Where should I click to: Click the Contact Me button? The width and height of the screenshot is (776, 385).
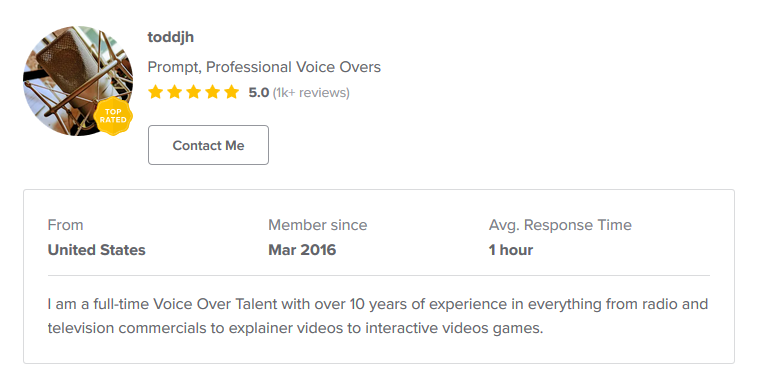tap(208, 145)
